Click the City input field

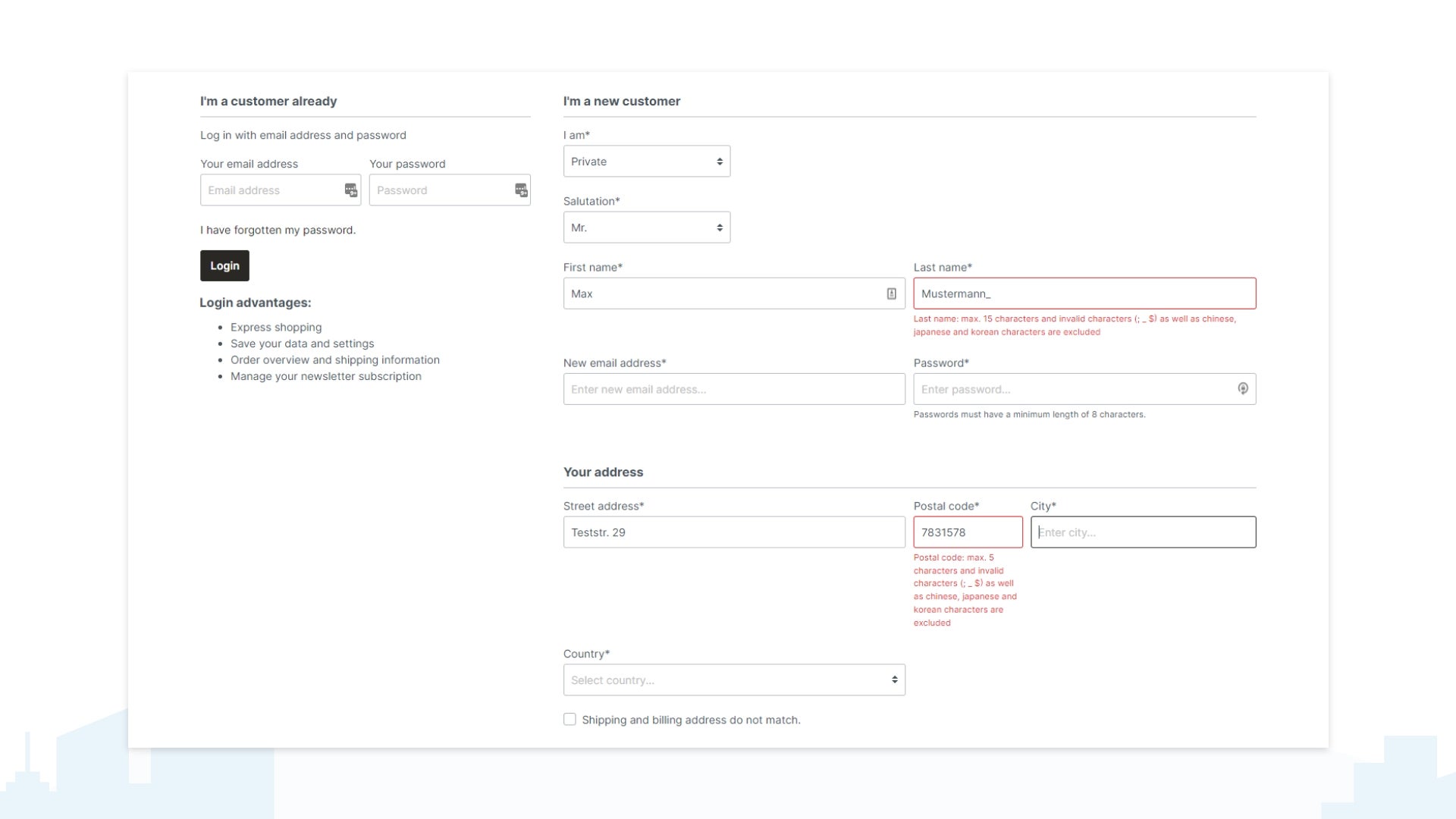pos(1143,532)
